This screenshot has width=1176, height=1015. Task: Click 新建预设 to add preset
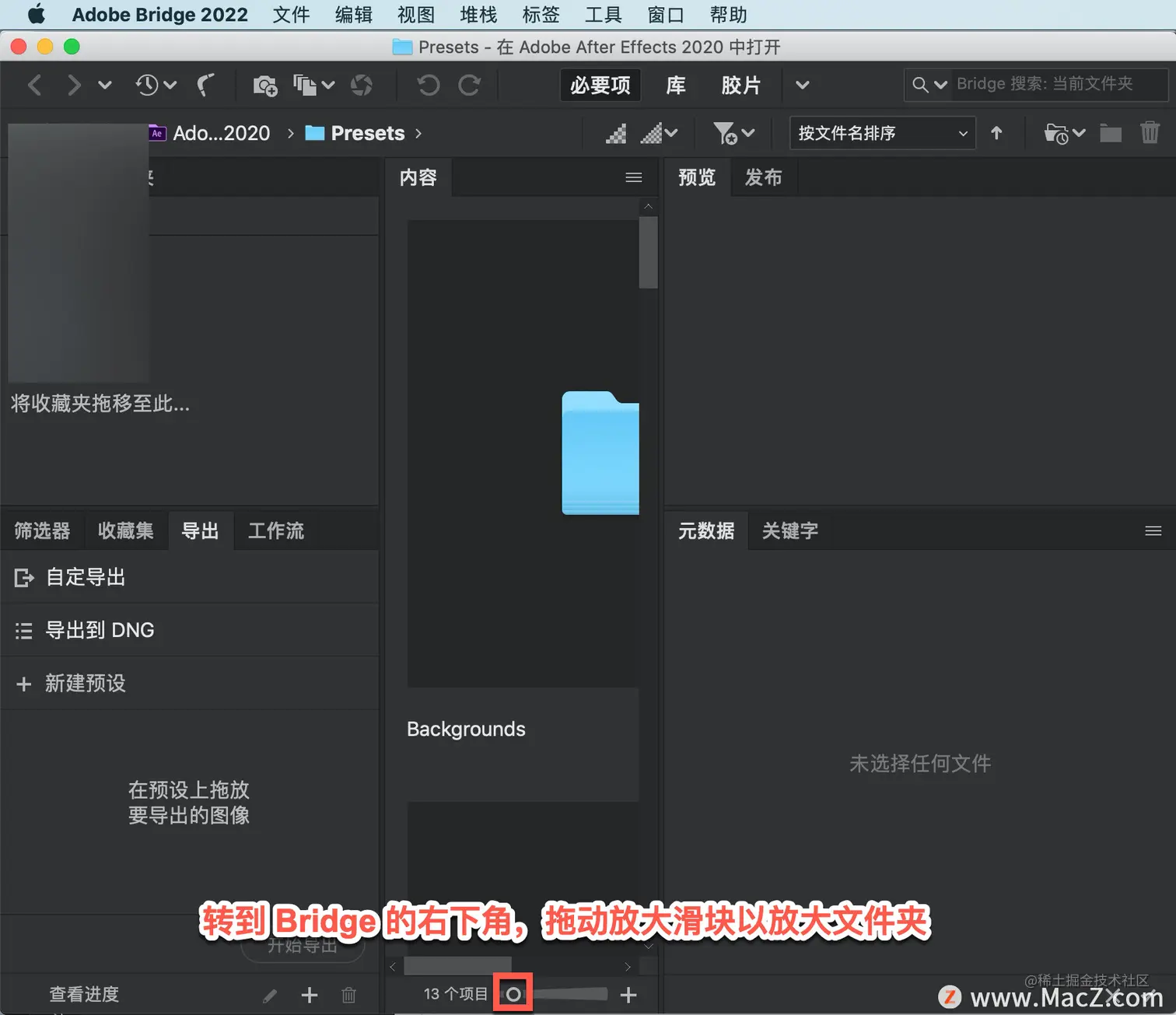point(190,683)
